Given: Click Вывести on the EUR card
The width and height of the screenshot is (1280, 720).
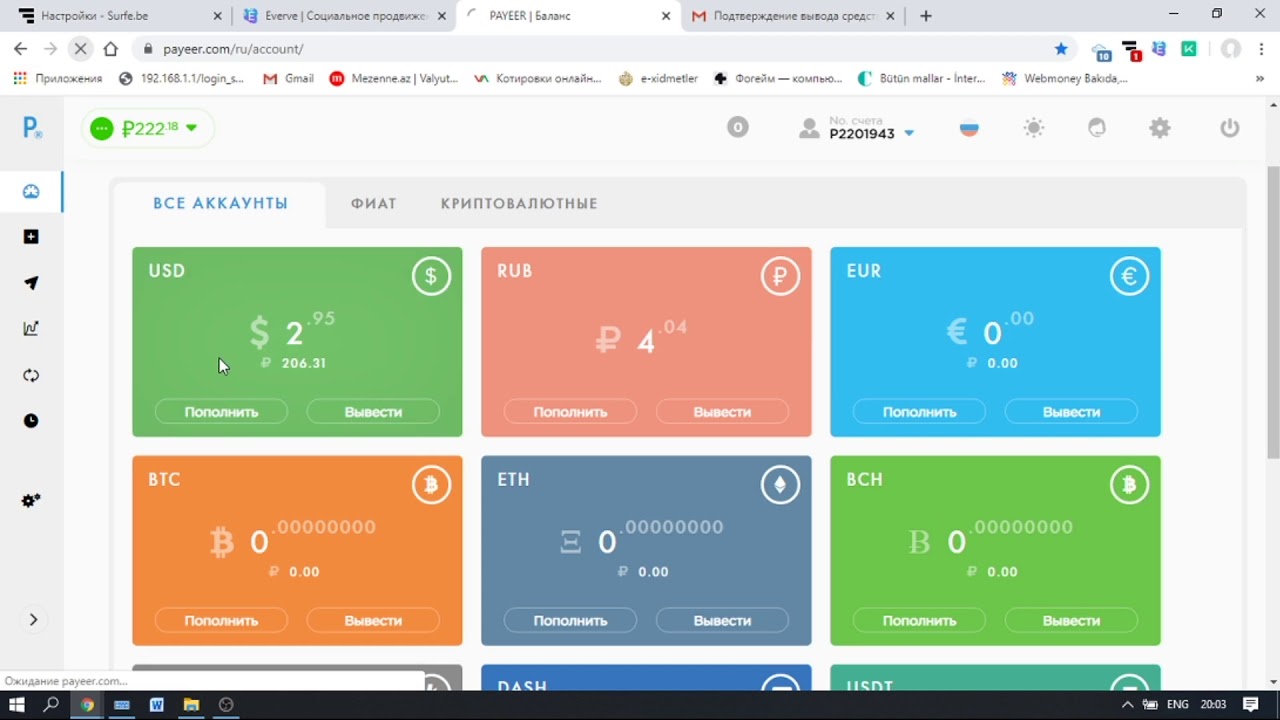Looking at the screenshot, I should click(x=1071, y=412).
